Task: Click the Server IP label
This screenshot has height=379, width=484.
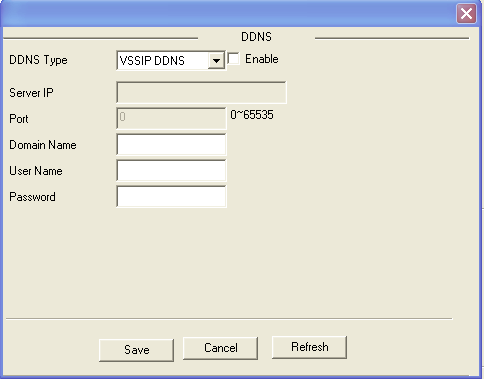Action: coord(31,93)
